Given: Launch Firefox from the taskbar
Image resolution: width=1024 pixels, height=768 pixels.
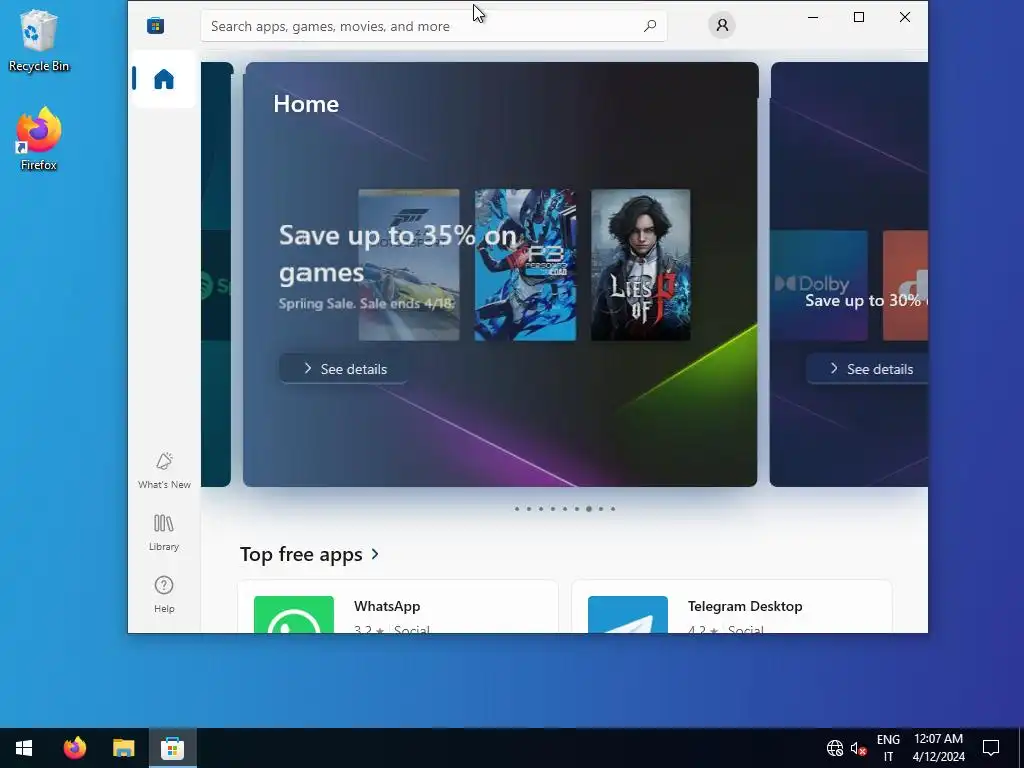Looking at the screenshot, I should [x=74, y=748].
